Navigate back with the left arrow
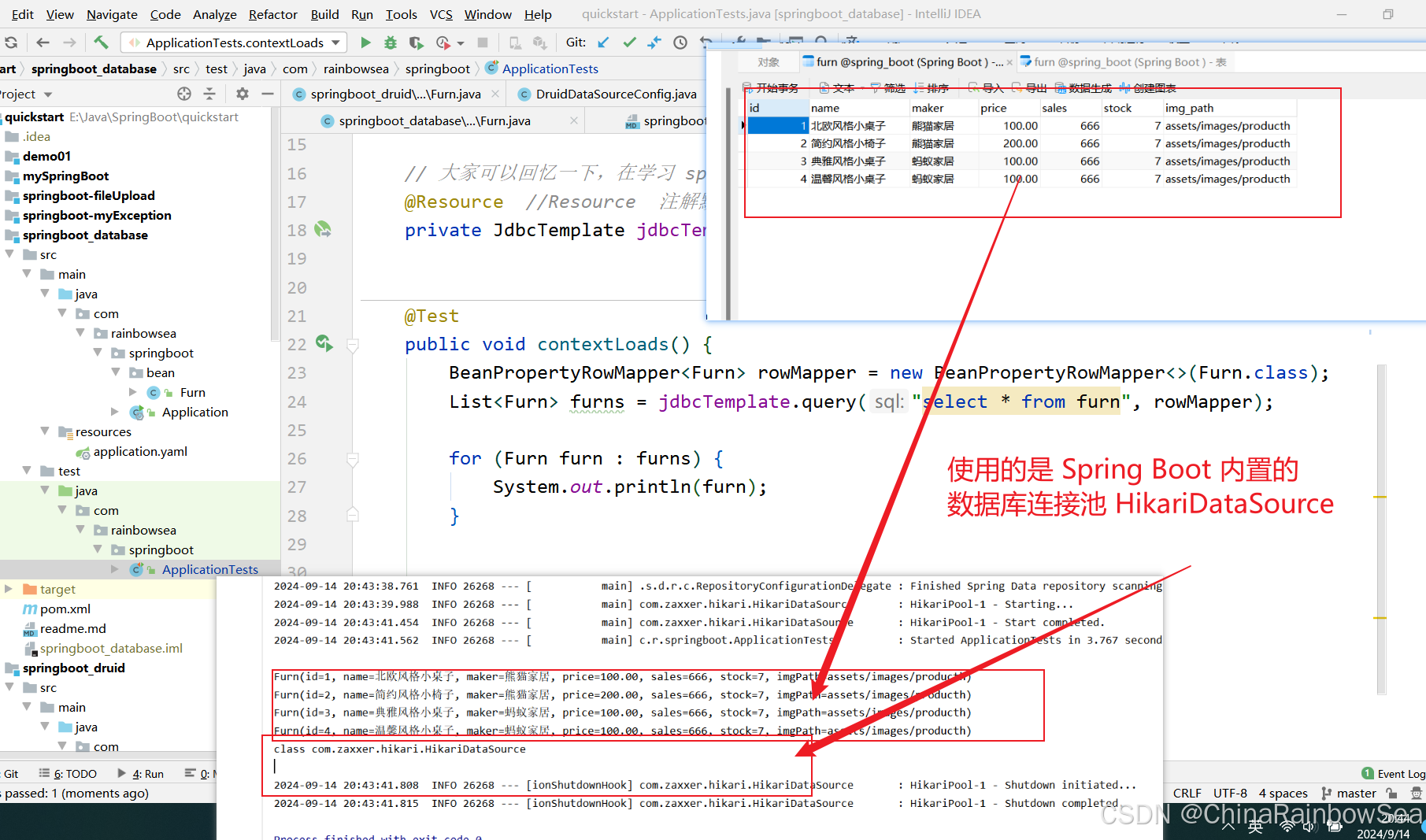The height and width of the screenshot is (840, 1426). (x=43, y=43)
